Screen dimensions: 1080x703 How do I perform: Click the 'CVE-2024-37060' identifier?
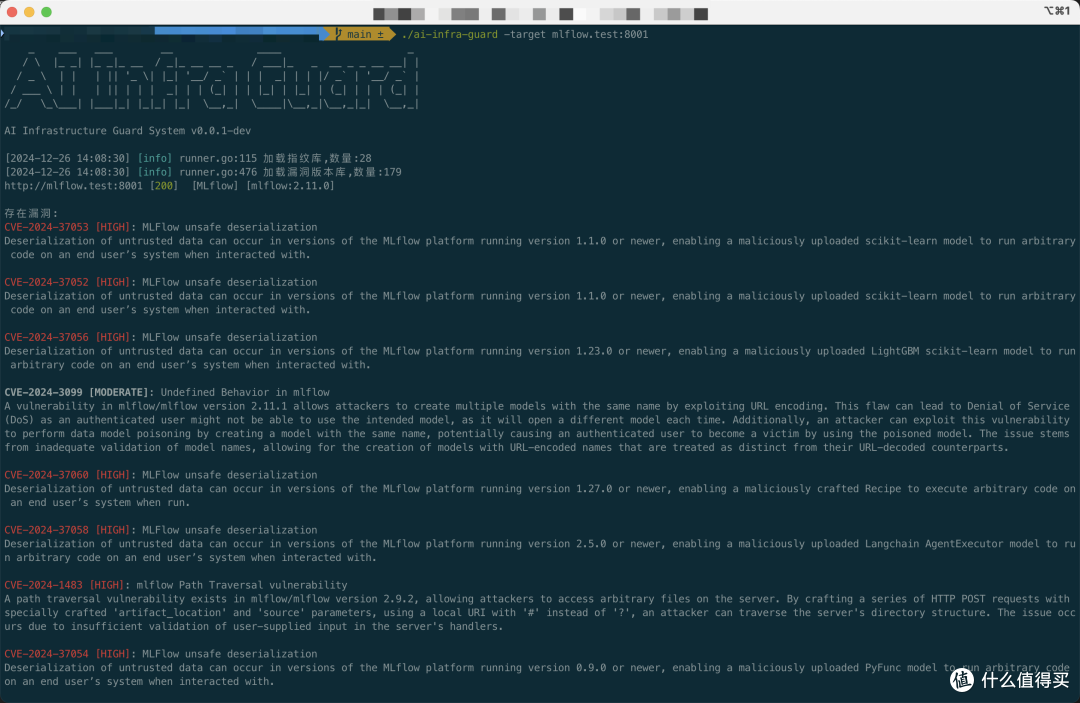click(46, 475)
